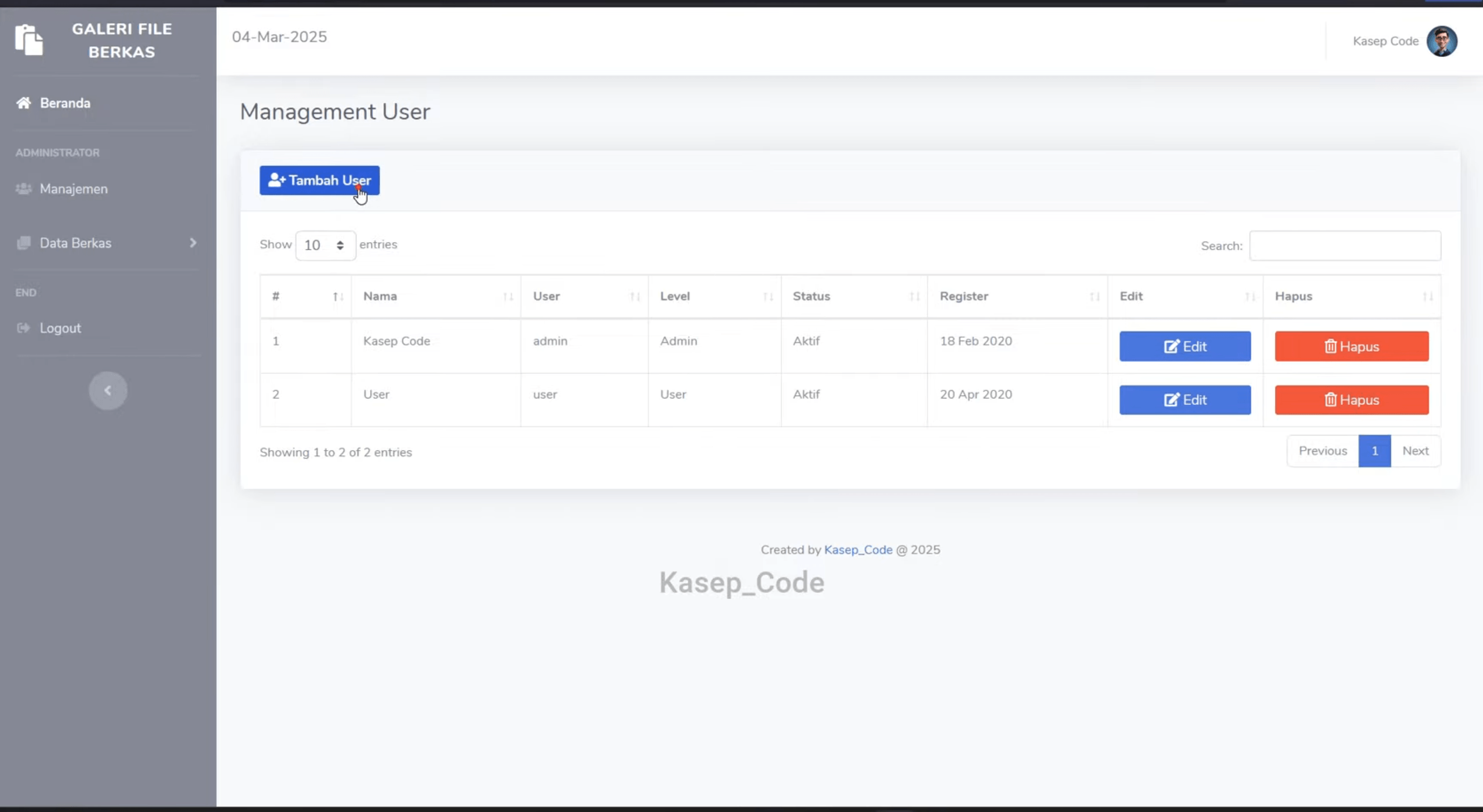
Task: Collapse the sidebar with the round arrow button
Action: click(108, 390)
